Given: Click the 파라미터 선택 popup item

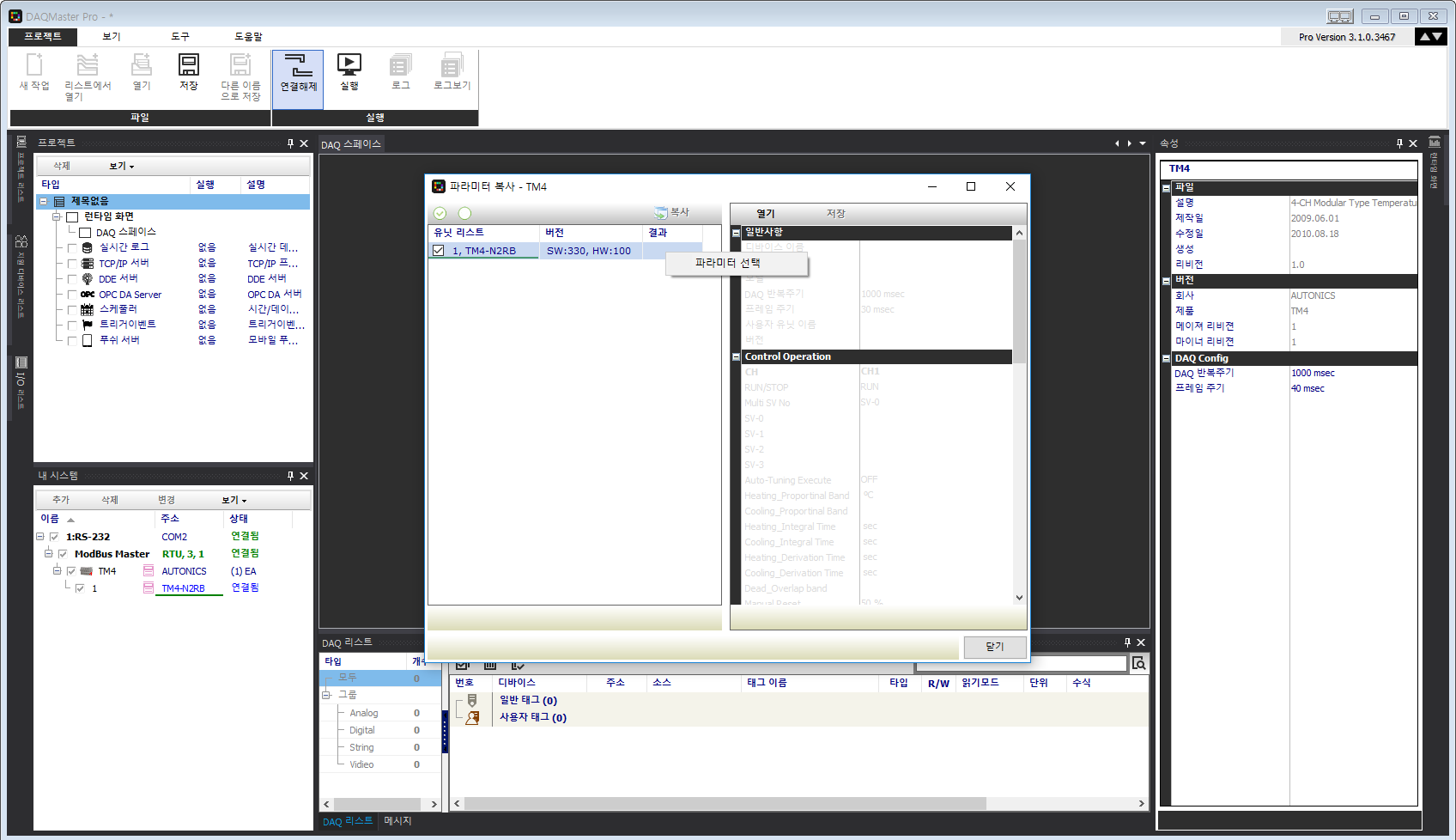Looking at the screenshot, I should click(727, 263).
